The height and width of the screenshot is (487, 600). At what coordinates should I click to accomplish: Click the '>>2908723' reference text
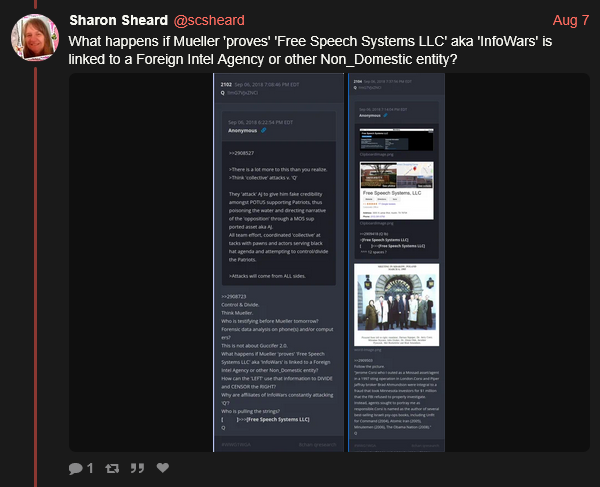pyautogui.click(x=234, y=296)
